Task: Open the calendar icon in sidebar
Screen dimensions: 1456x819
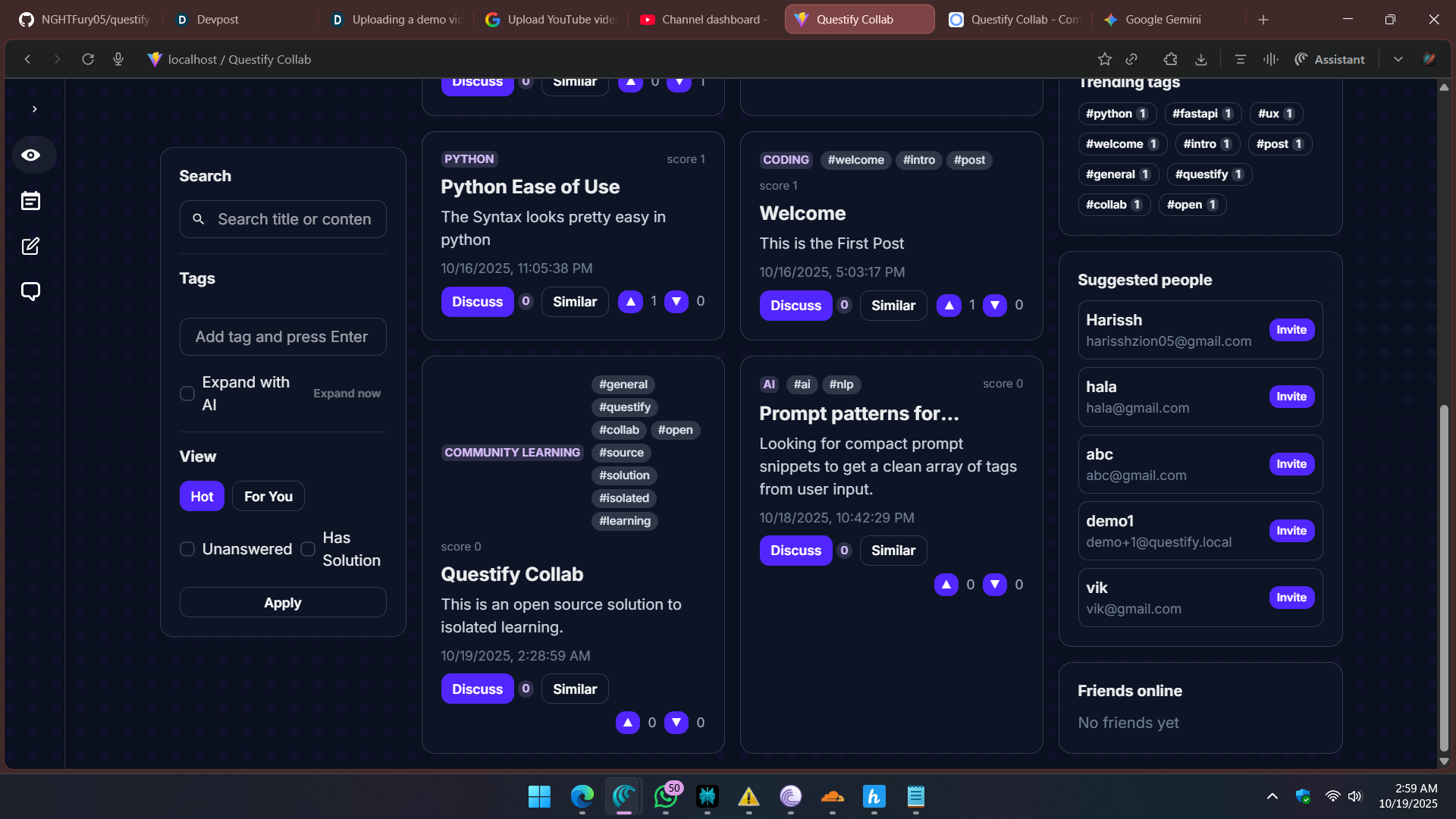Action: click(x=31, y=201)
